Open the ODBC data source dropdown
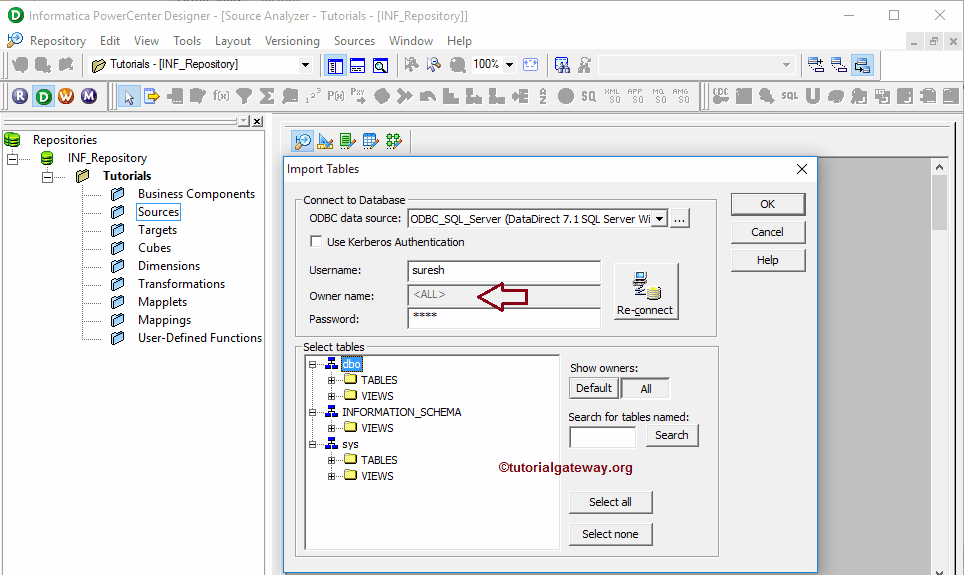 click(659, 219)
